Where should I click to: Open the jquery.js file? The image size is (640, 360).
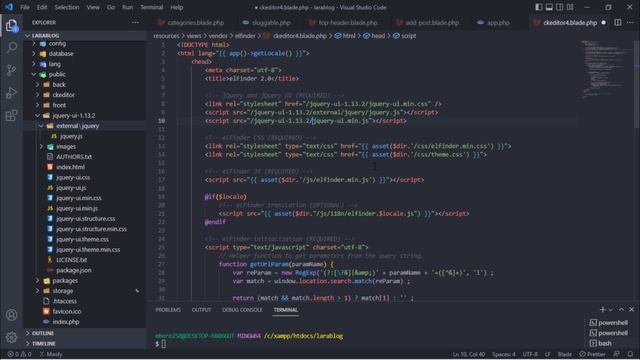(71, 136)
